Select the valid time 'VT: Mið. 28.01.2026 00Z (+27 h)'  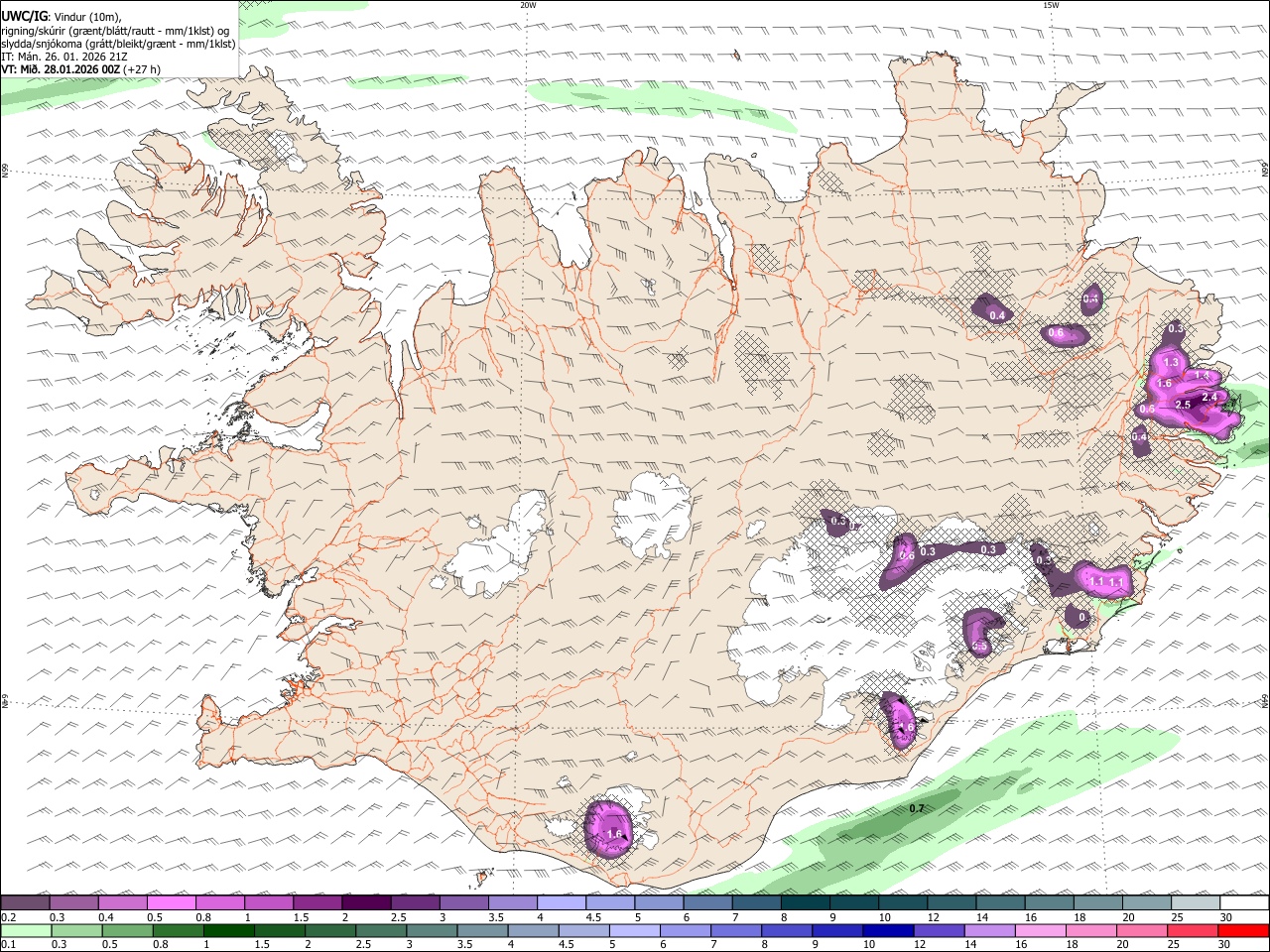click(x=81, y=69)
